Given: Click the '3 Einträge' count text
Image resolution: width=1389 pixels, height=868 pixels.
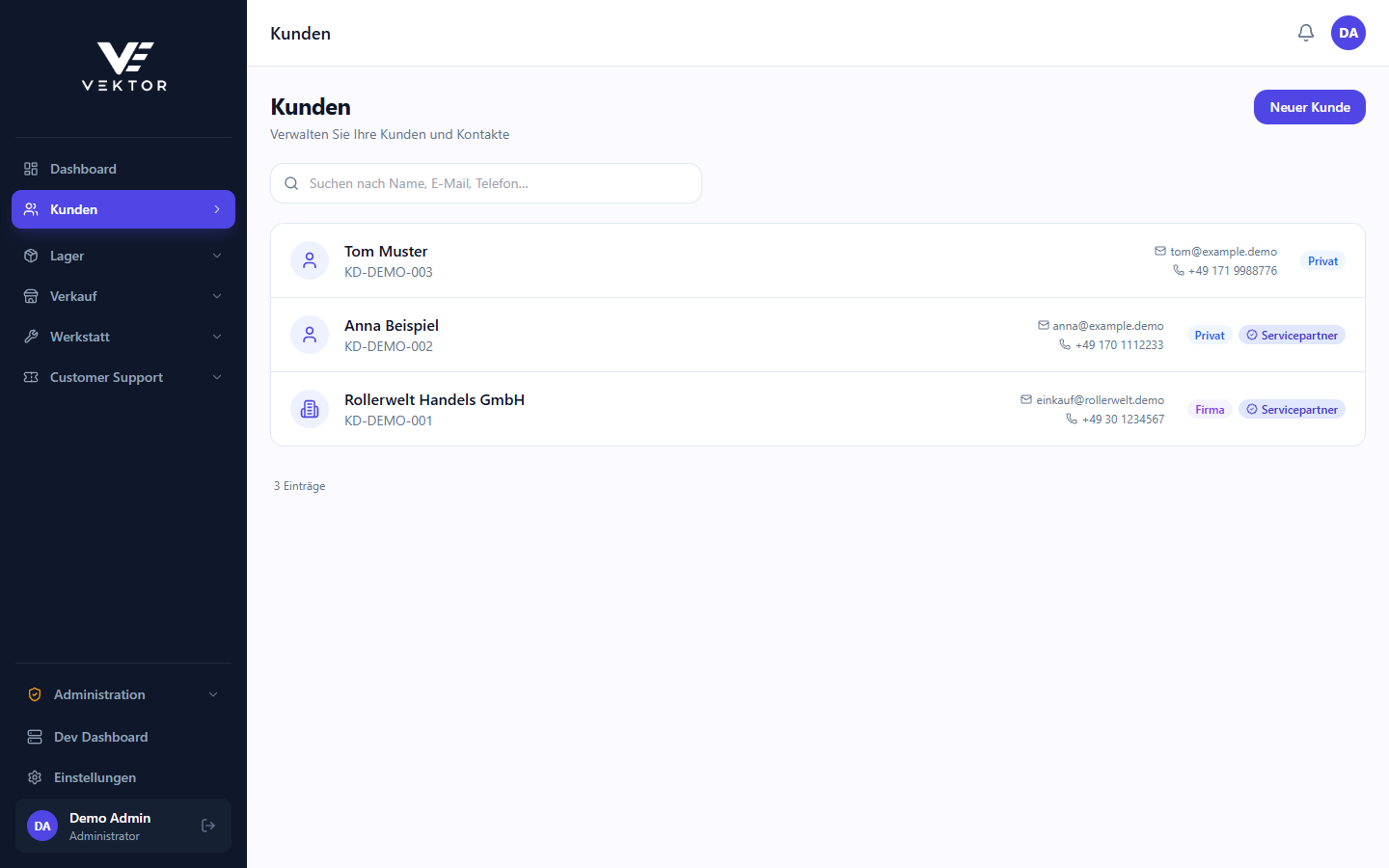Looking at the screenshot, I should click(x=300, y=486).
